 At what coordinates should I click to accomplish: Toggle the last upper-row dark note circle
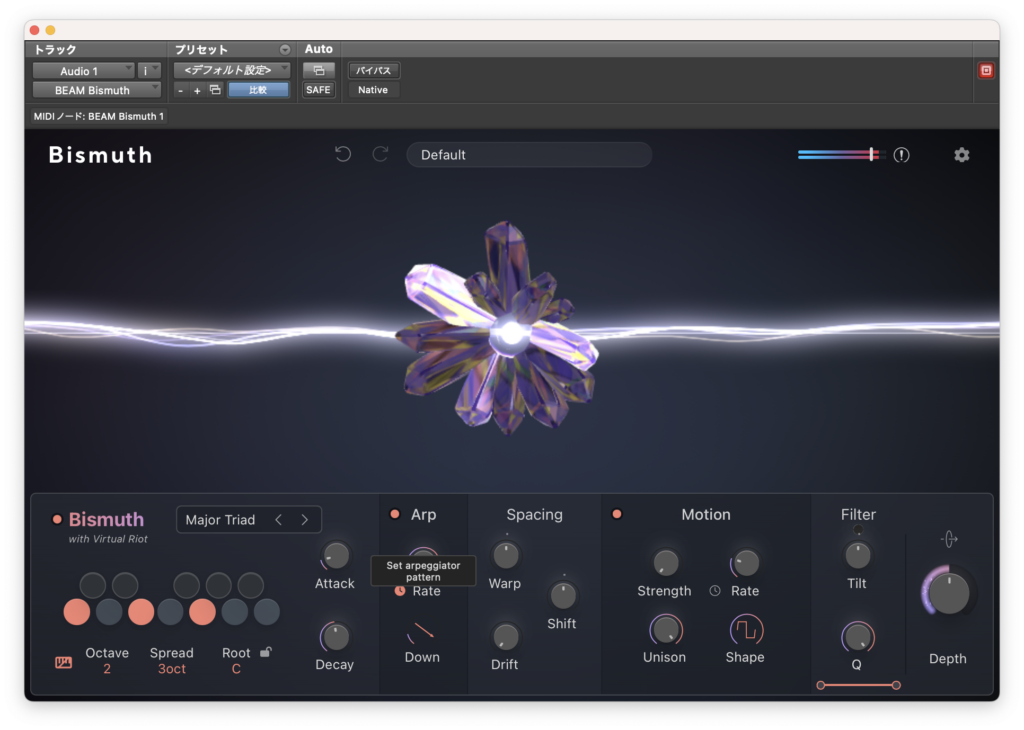[251, 585]
